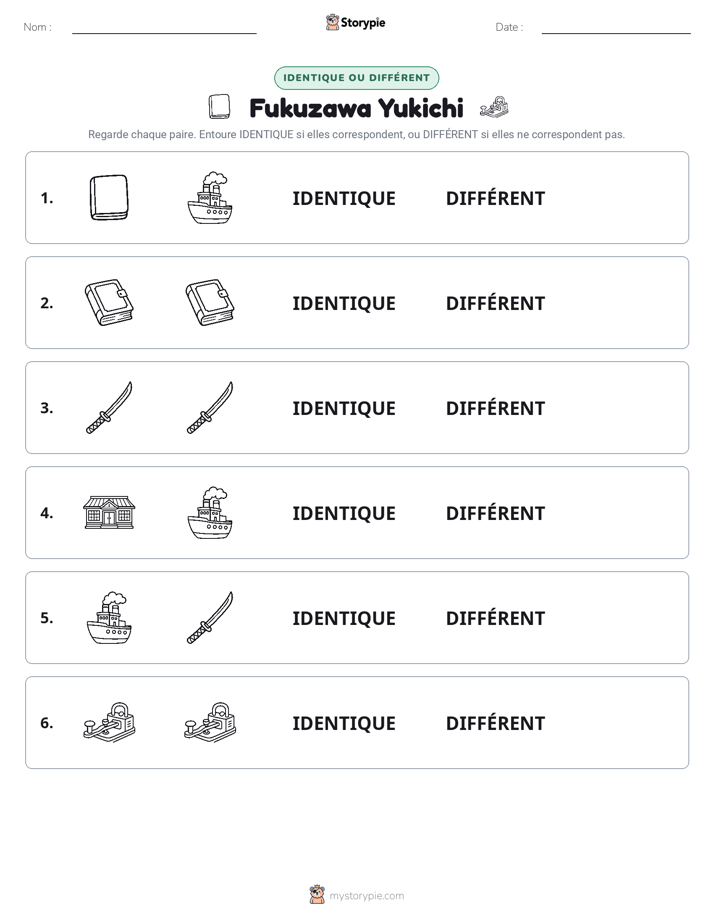
Task: Choose IDENTIQUE for pair 2
Action: pos(344,303)
